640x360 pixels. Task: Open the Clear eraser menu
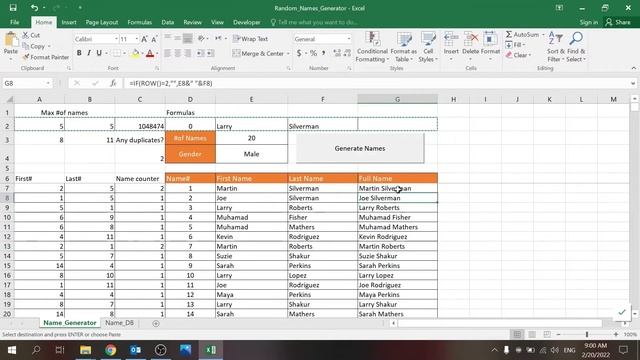[x=518, y=55]
